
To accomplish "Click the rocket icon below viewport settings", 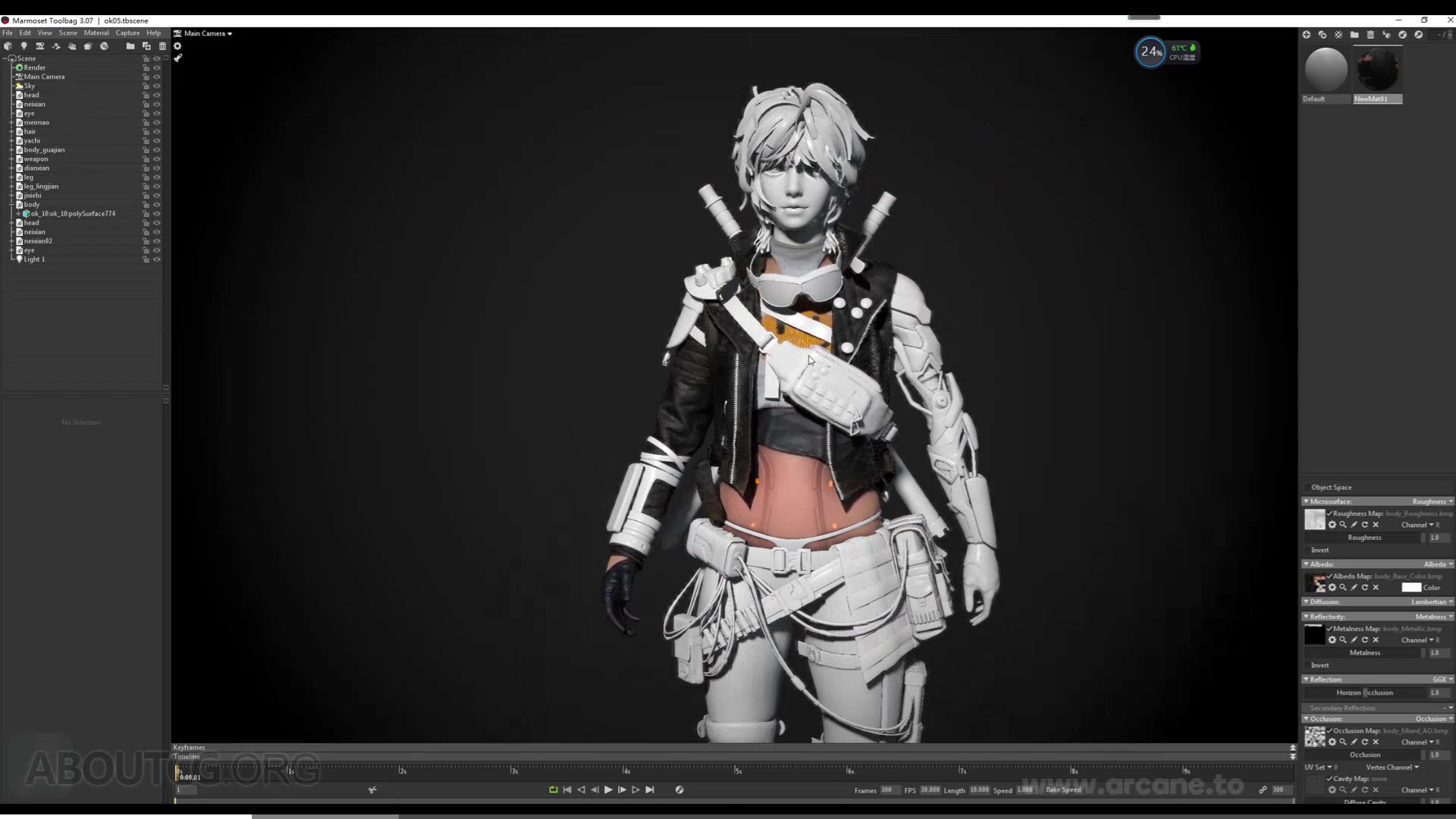I will [x=177, y=58].
